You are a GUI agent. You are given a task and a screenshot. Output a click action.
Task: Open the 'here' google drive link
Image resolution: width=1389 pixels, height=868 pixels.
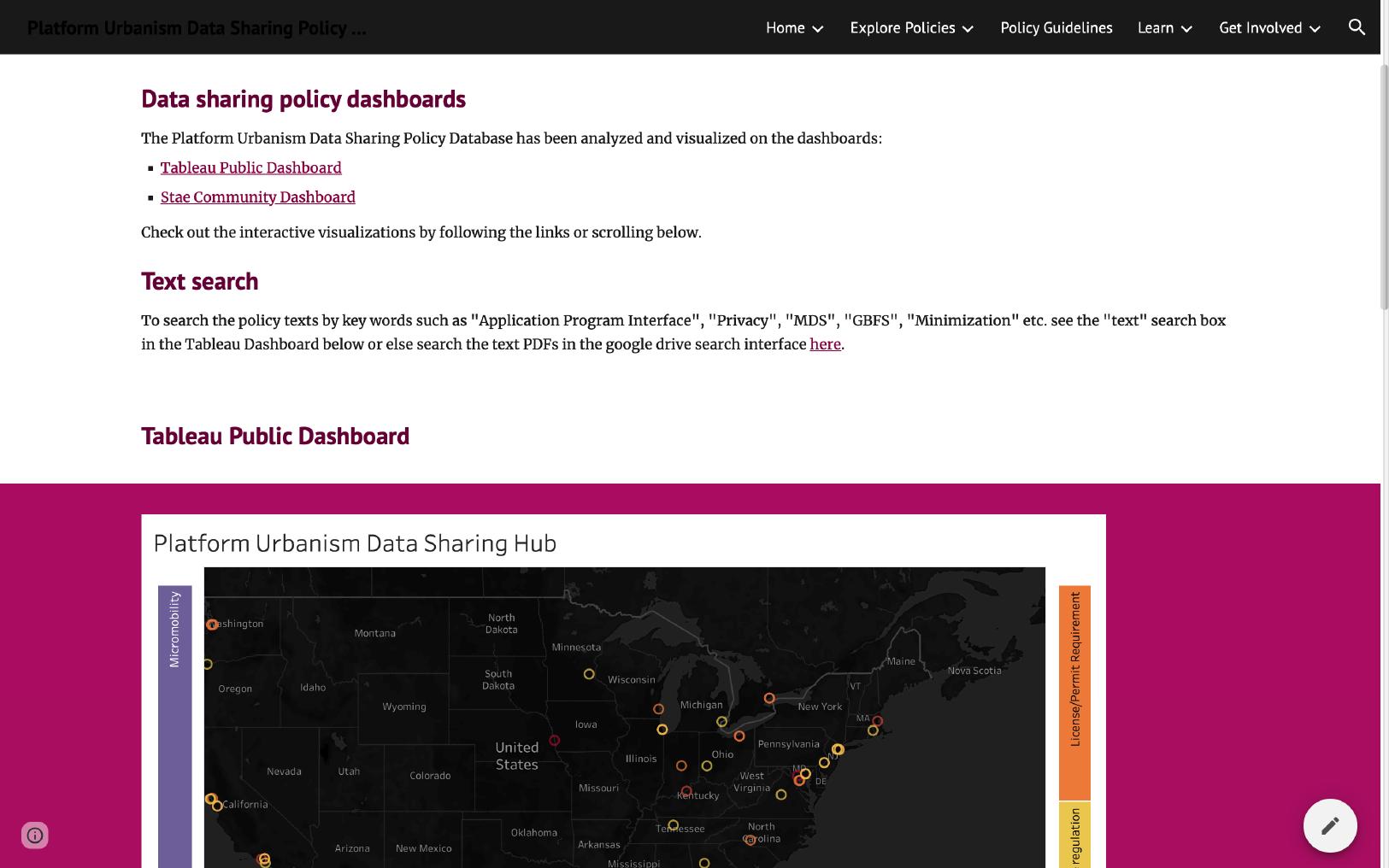point(825,343)
